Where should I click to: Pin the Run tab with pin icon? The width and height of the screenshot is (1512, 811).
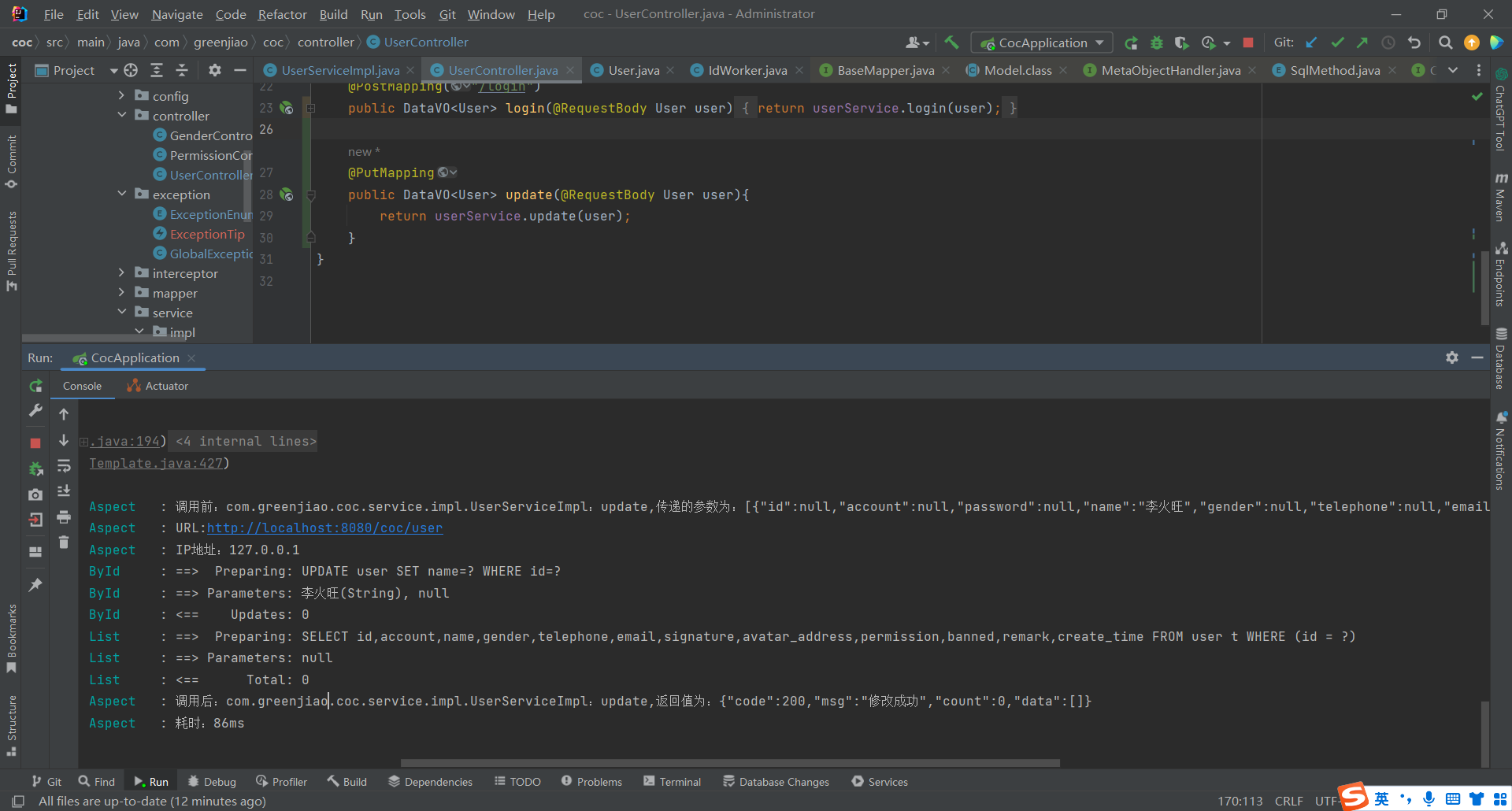(35, 585)
